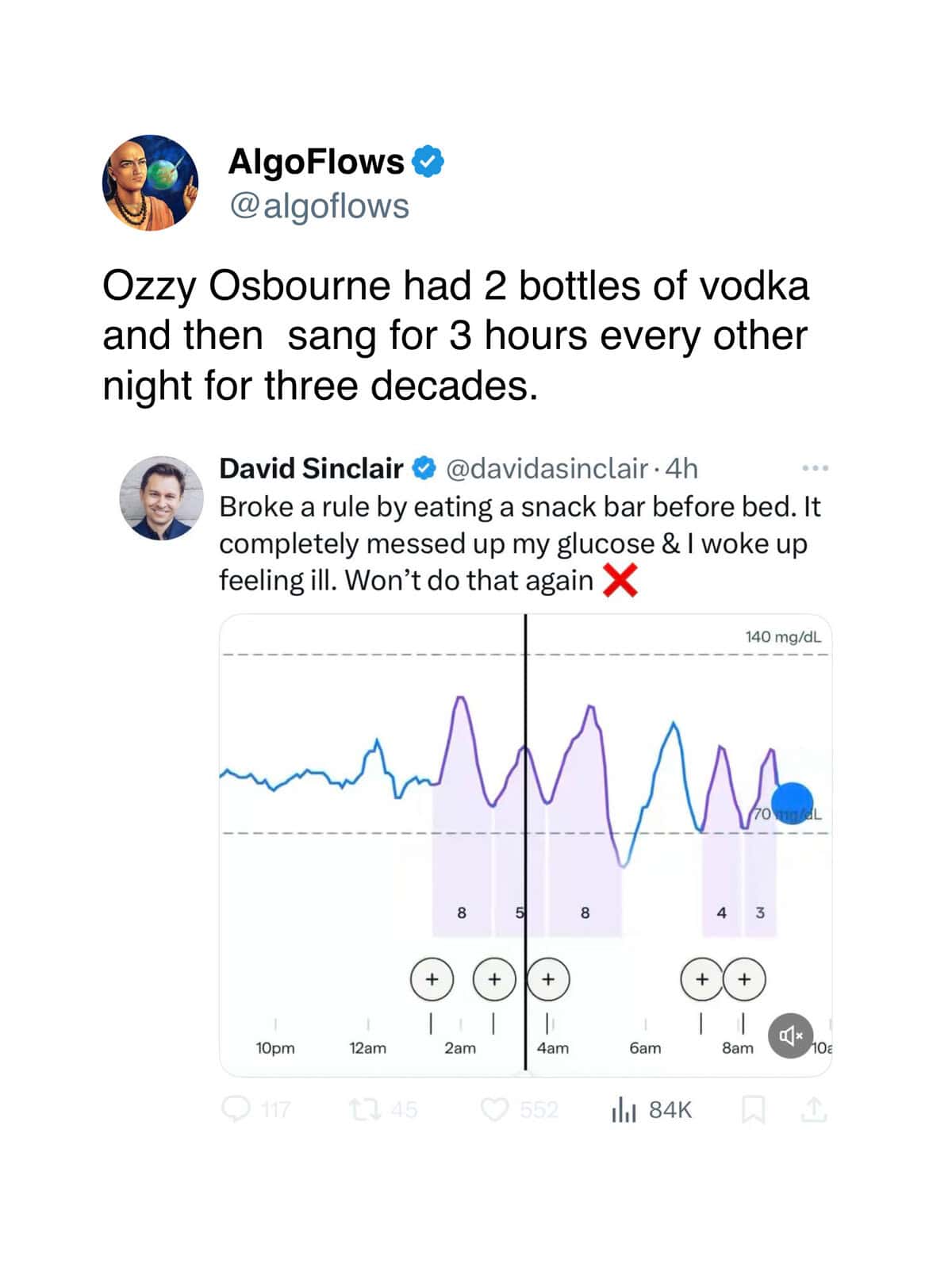Click David Sinclair profile picture
This screenshot has width=952, height=1283.
[x=161, y=498]
